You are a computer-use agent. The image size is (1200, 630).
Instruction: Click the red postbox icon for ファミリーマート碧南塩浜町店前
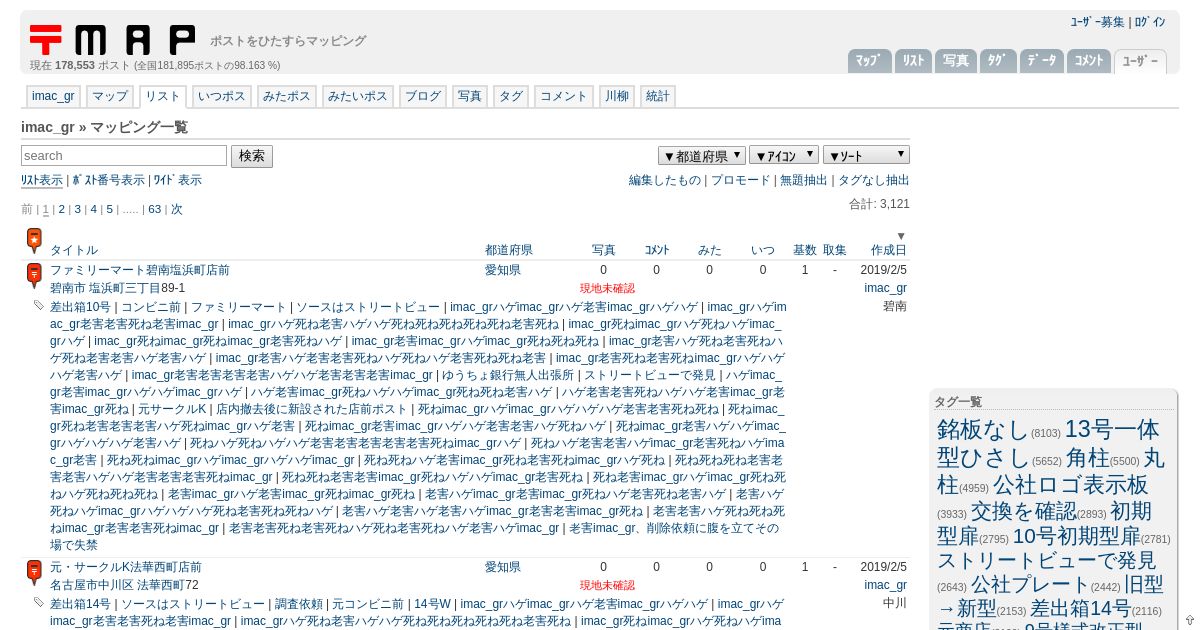coord(34,276)
